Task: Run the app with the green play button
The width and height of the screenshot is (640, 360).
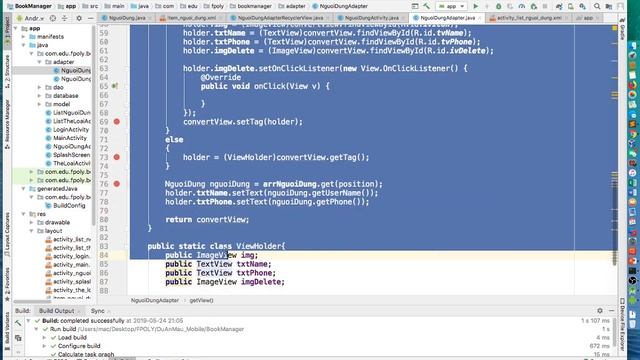Action: [476, 6]
